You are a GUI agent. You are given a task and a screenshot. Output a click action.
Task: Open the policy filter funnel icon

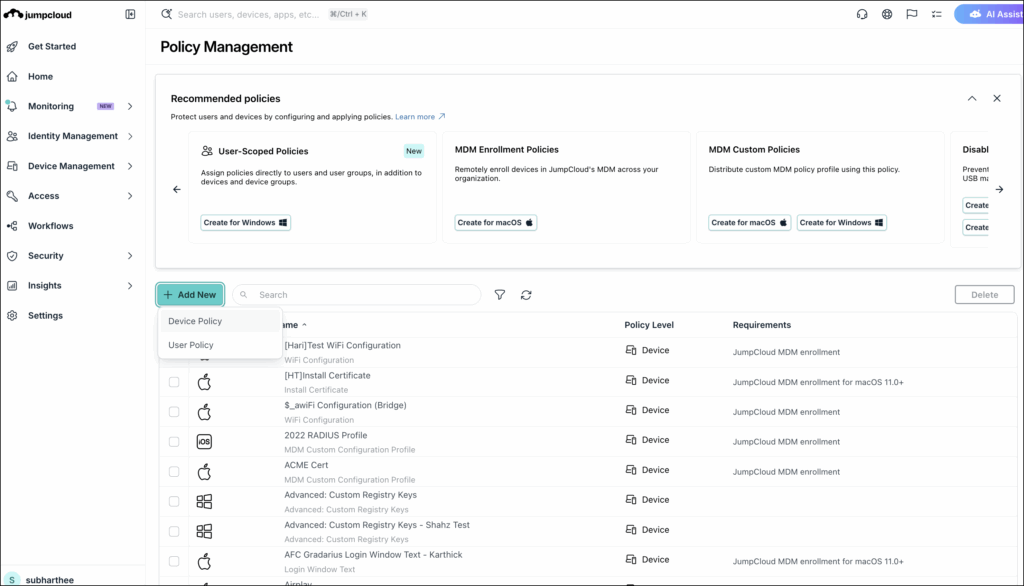click(500, 295)
